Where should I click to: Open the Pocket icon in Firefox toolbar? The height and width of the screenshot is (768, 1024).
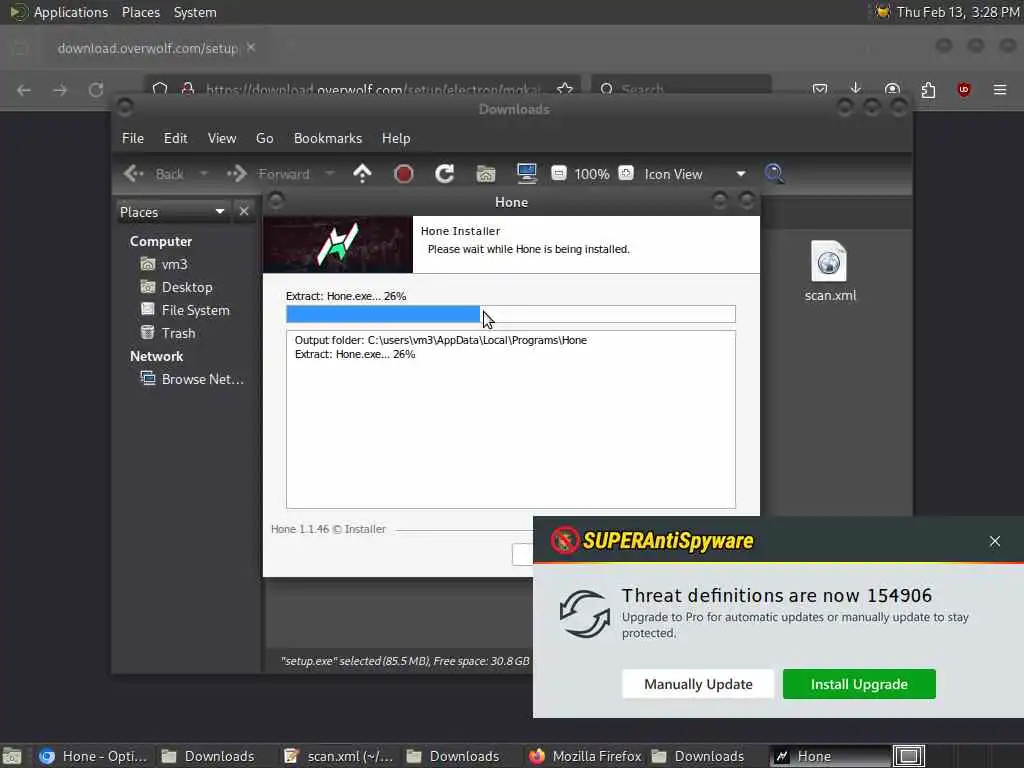click(820, 89)
